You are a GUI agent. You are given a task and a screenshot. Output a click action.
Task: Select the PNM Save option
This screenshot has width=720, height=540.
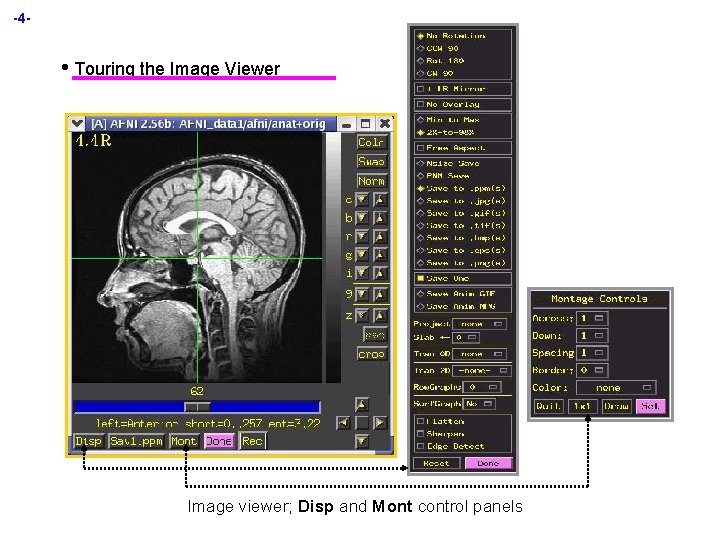[x=443, y=176]
